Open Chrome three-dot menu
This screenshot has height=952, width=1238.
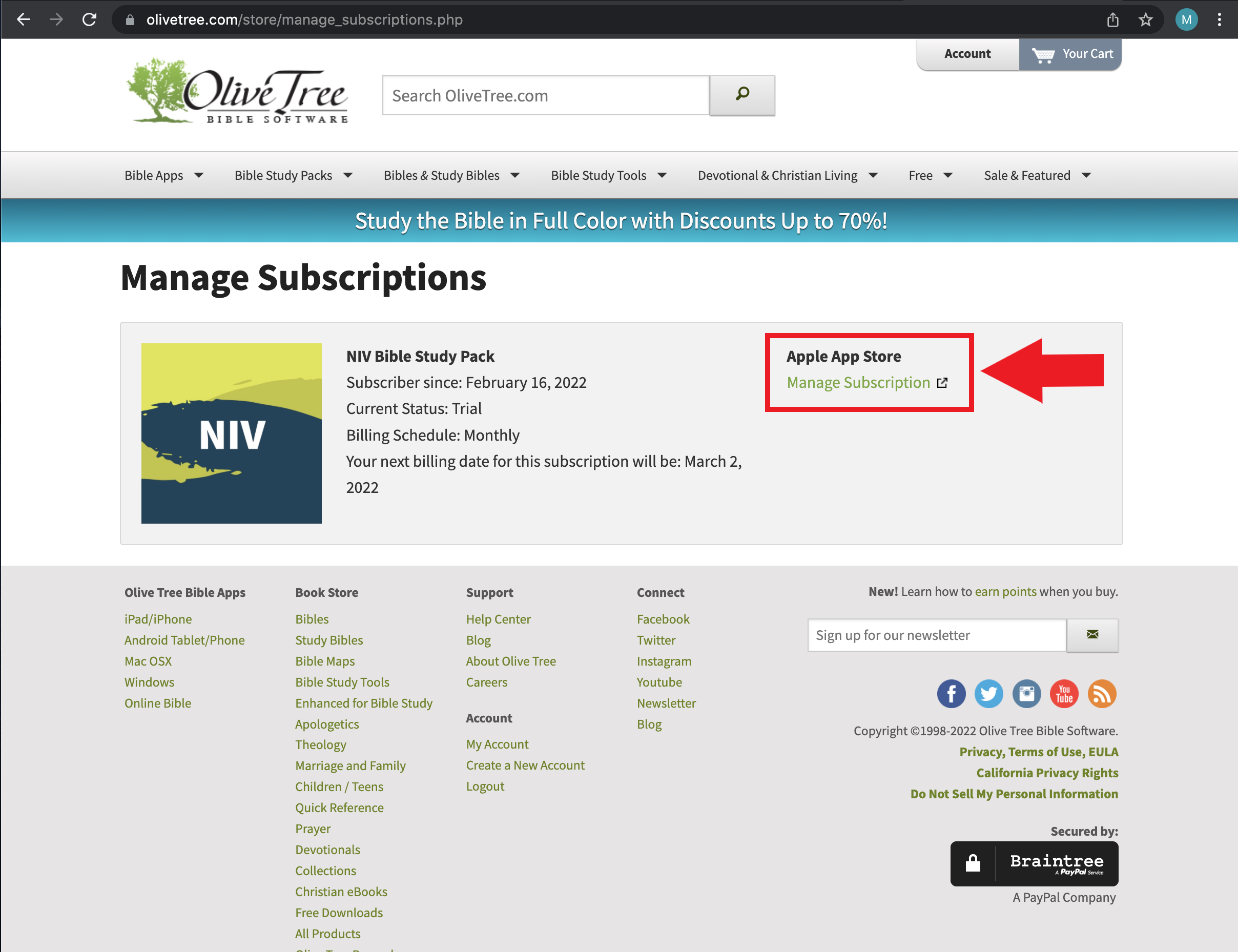pyautogui.click(x=1220, y=20)
